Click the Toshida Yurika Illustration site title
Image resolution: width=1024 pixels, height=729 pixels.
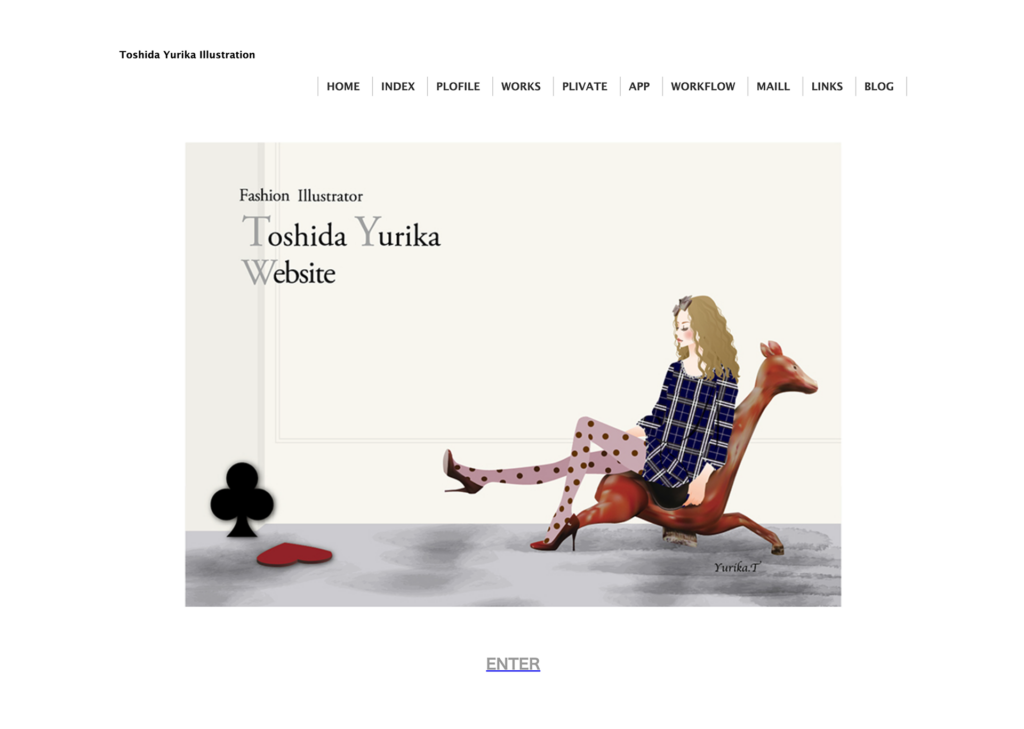coord(187,55)
